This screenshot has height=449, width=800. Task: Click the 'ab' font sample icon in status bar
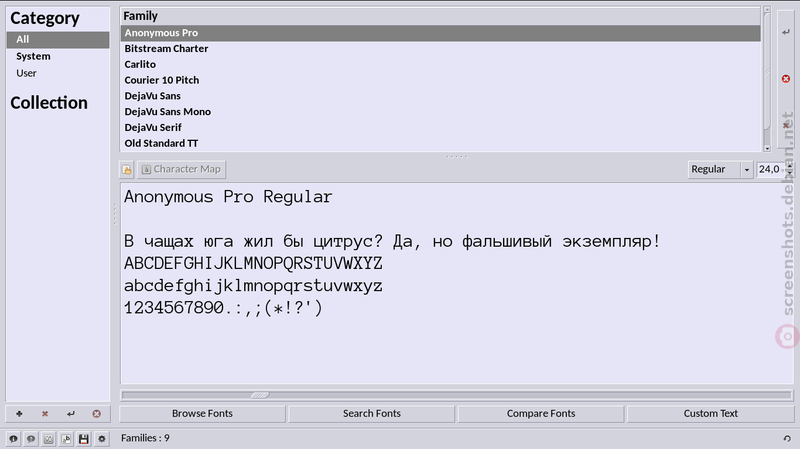click(x=66, y=439)
